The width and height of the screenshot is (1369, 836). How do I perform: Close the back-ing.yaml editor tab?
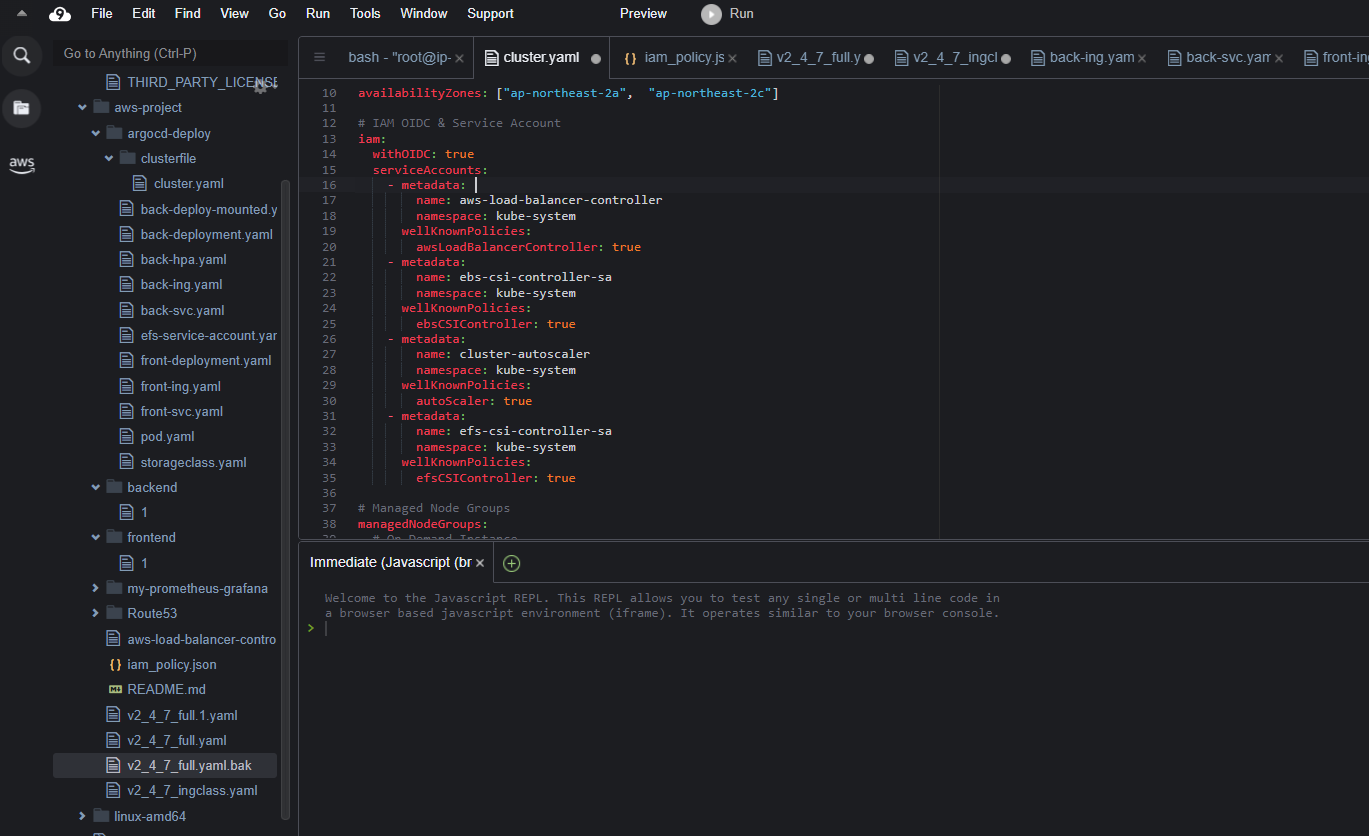(1142, 59)
